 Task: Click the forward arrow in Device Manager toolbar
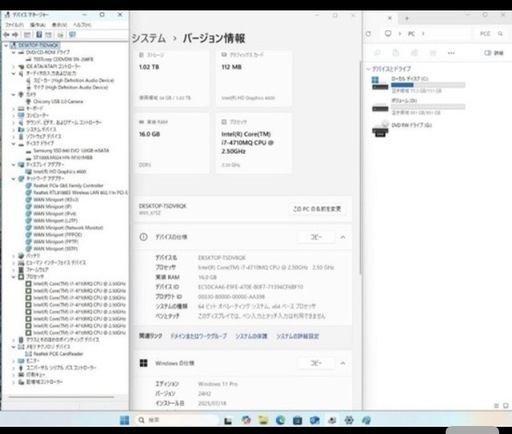click(x=15, y=35)
